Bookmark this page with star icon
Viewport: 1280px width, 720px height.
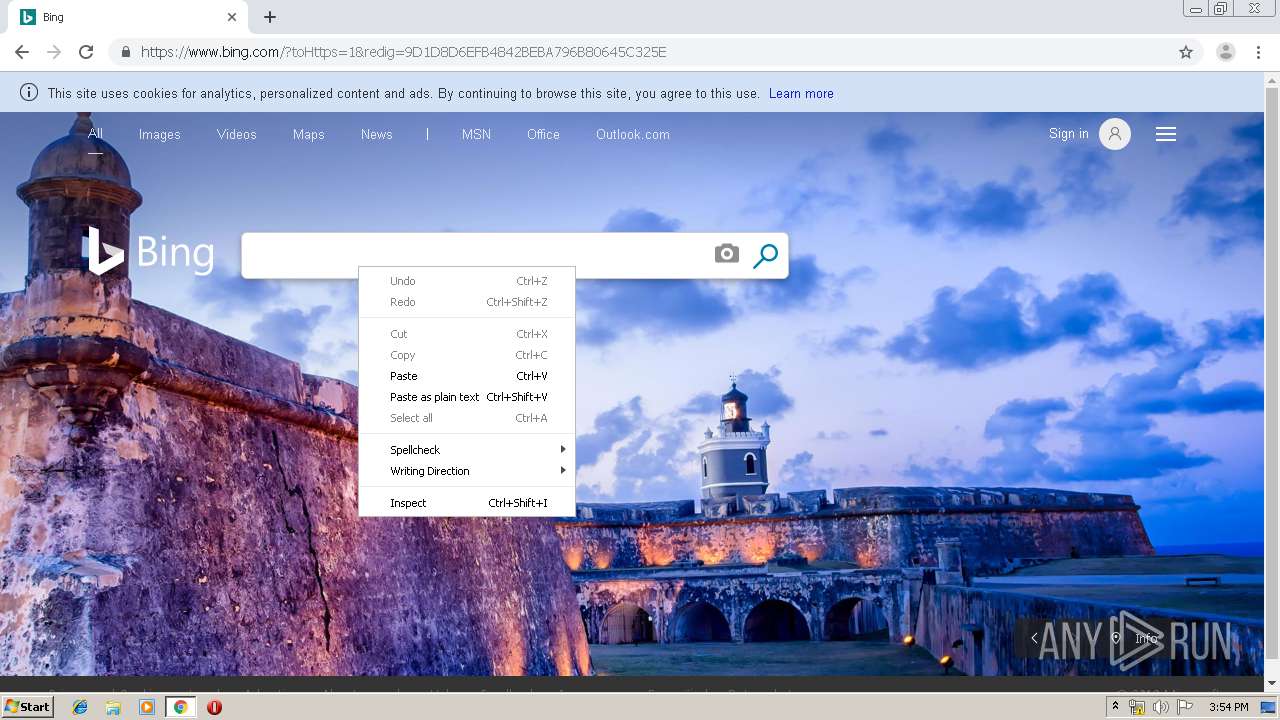tap(1186, 52)
